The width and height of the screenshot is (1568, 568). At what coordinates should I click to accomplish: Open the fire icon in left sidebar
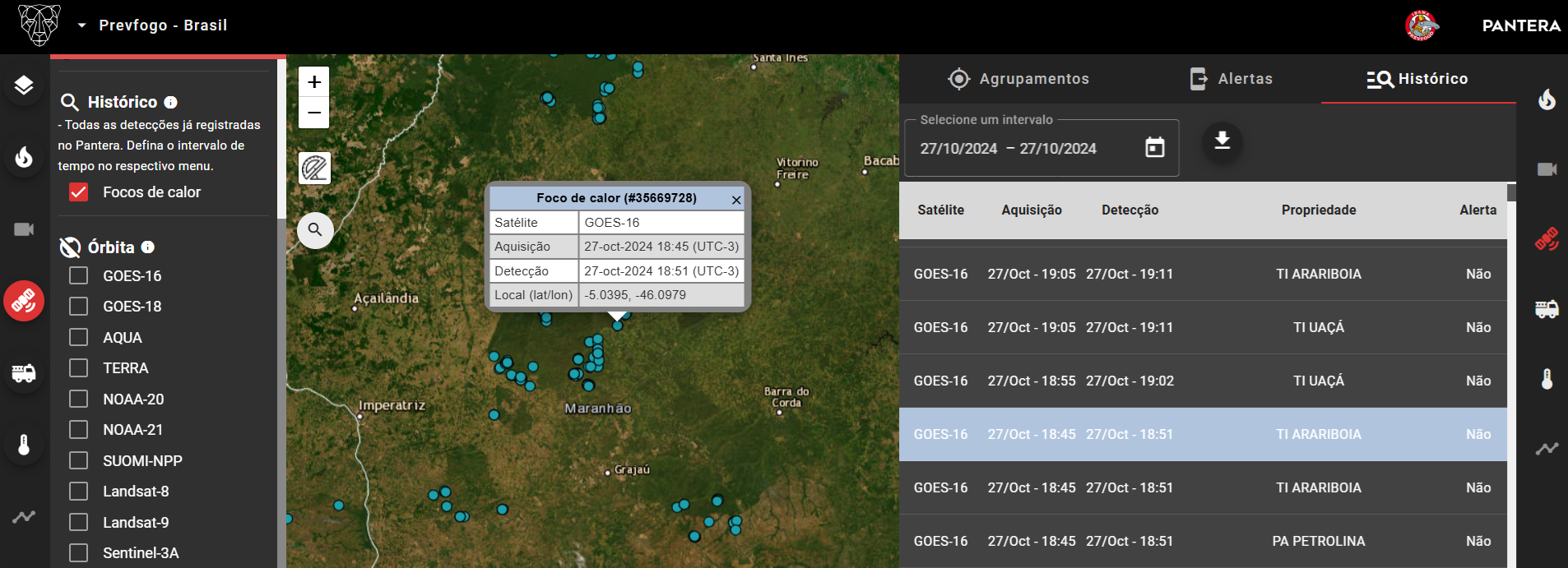pyautogui.click(x=24, y=157)
